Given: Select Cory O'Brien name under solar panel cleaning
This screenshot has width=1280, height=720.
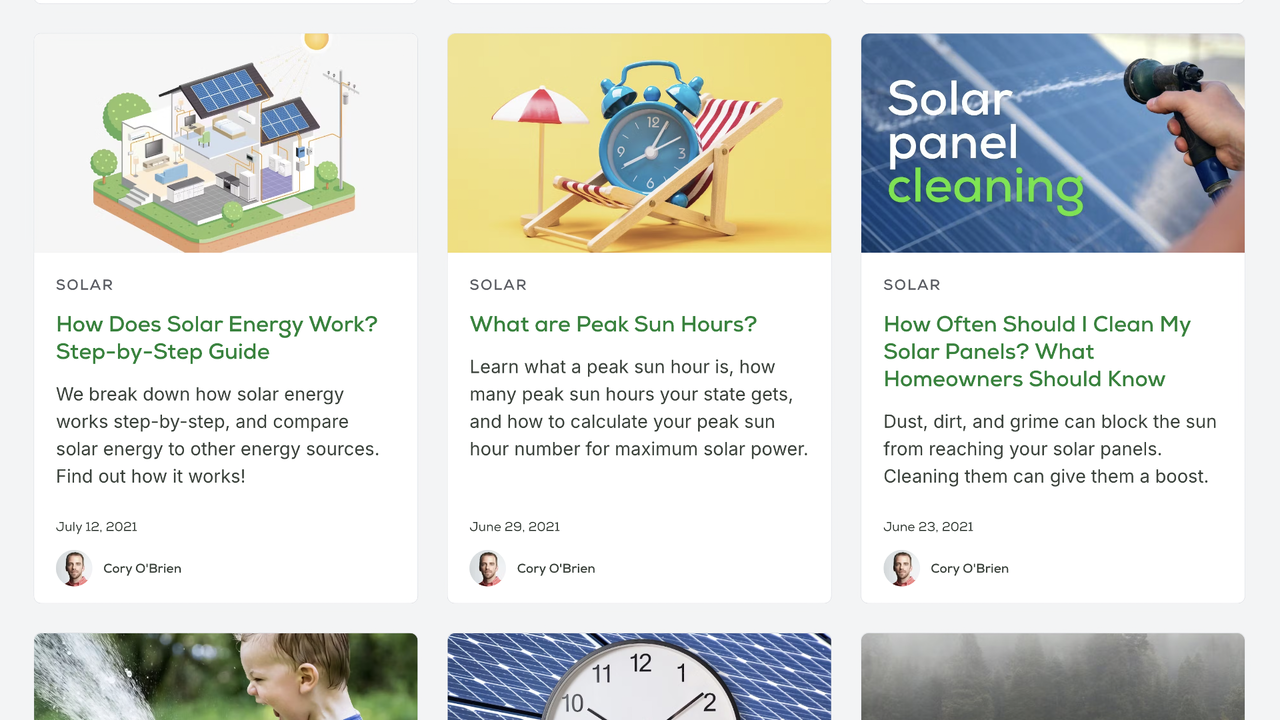Looking at the screenshot, I should tap(969, 568).
